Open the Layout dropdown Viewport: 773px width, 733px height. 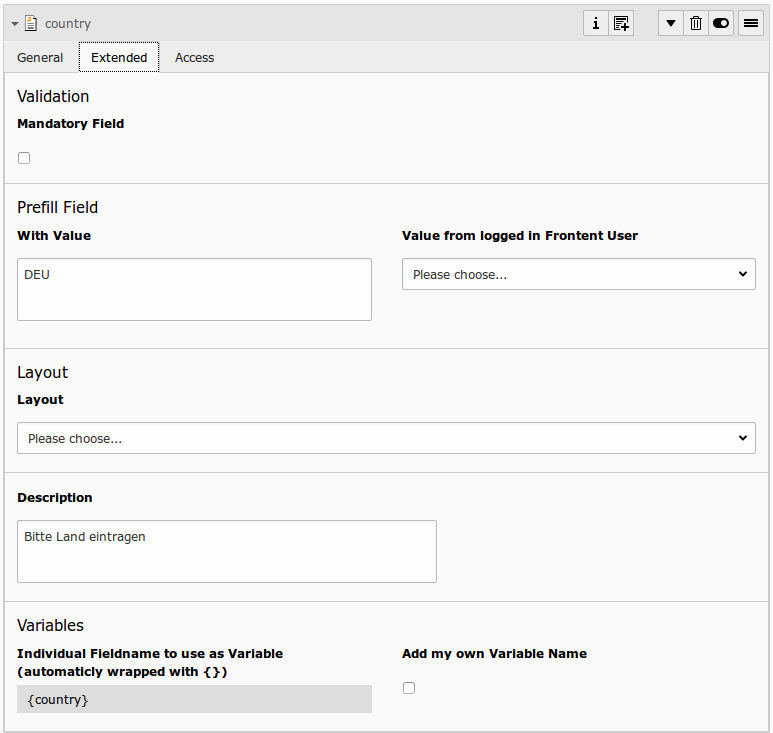386,438
